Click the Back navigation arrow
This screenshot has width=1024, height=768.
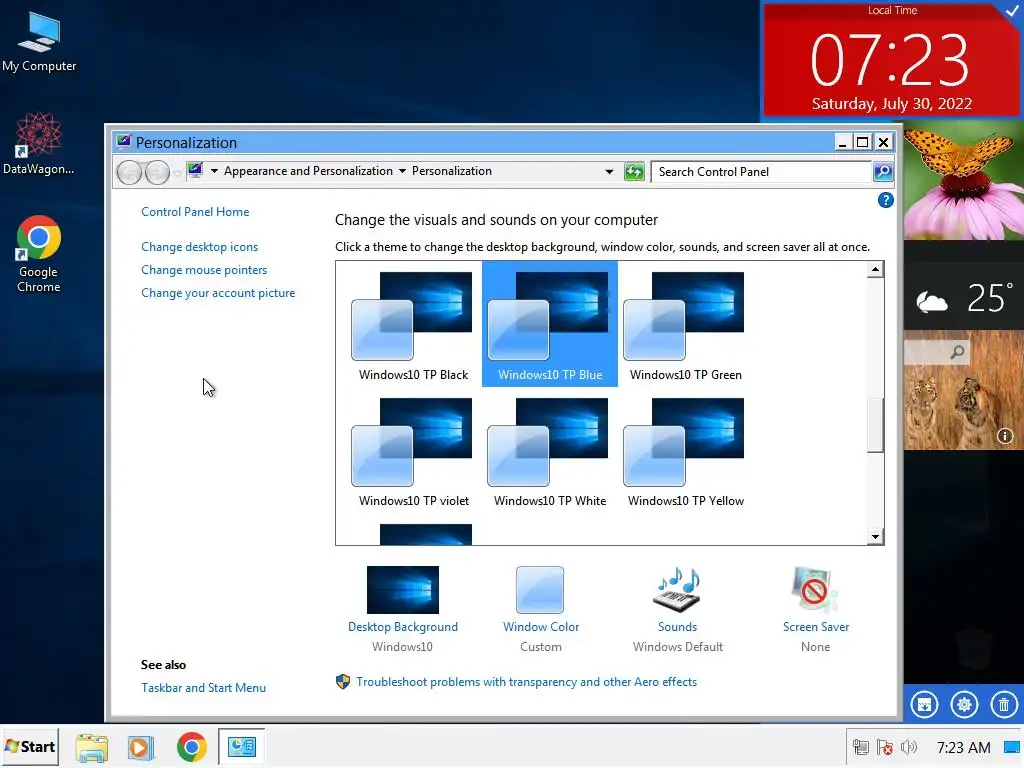click(129, 172)
